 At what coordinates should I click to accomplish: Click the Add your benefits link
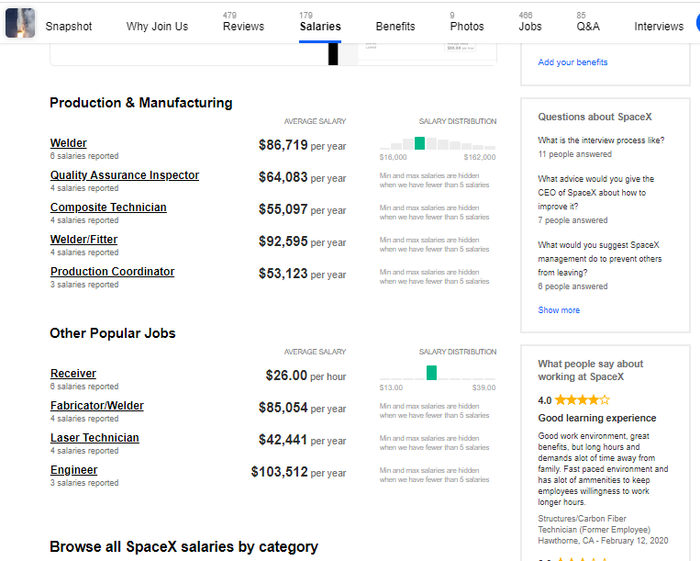(x=572, y=62)
